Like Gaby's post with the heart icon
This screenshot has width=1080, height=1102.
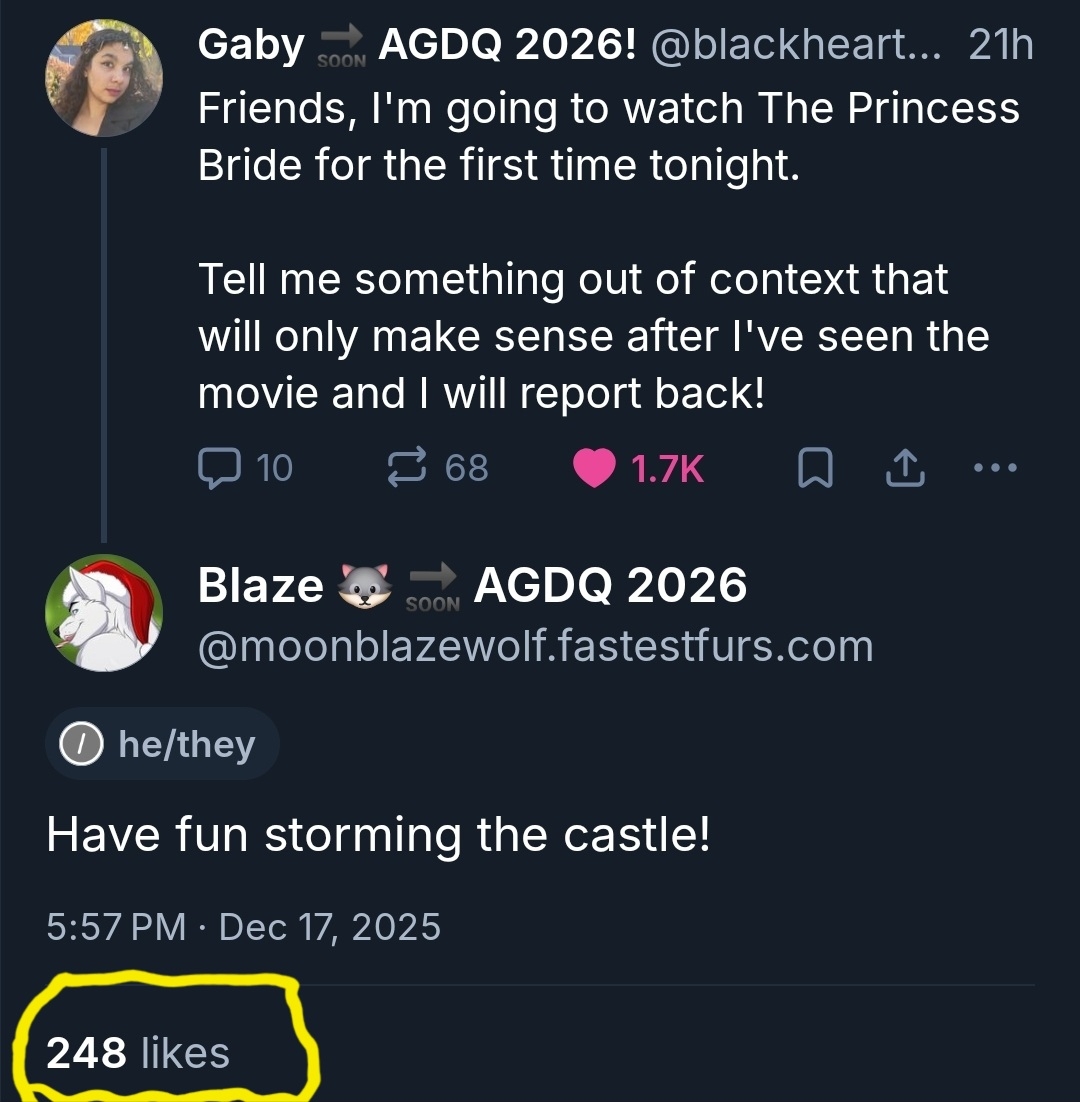point(594,468)
